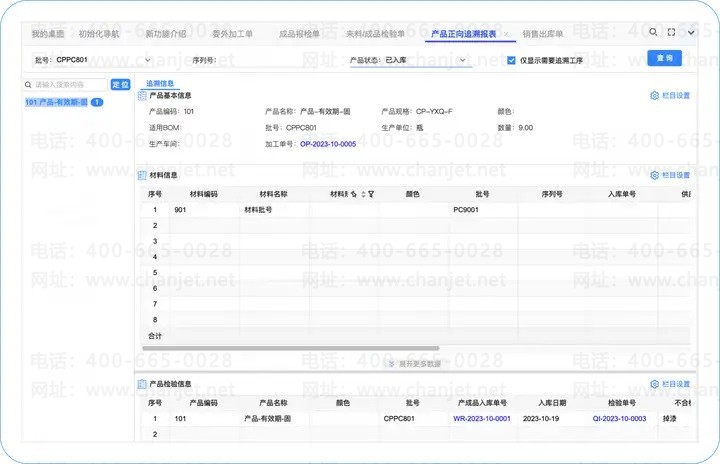
Task: Click the blue 查询 button
Action: tap(664, 58)
